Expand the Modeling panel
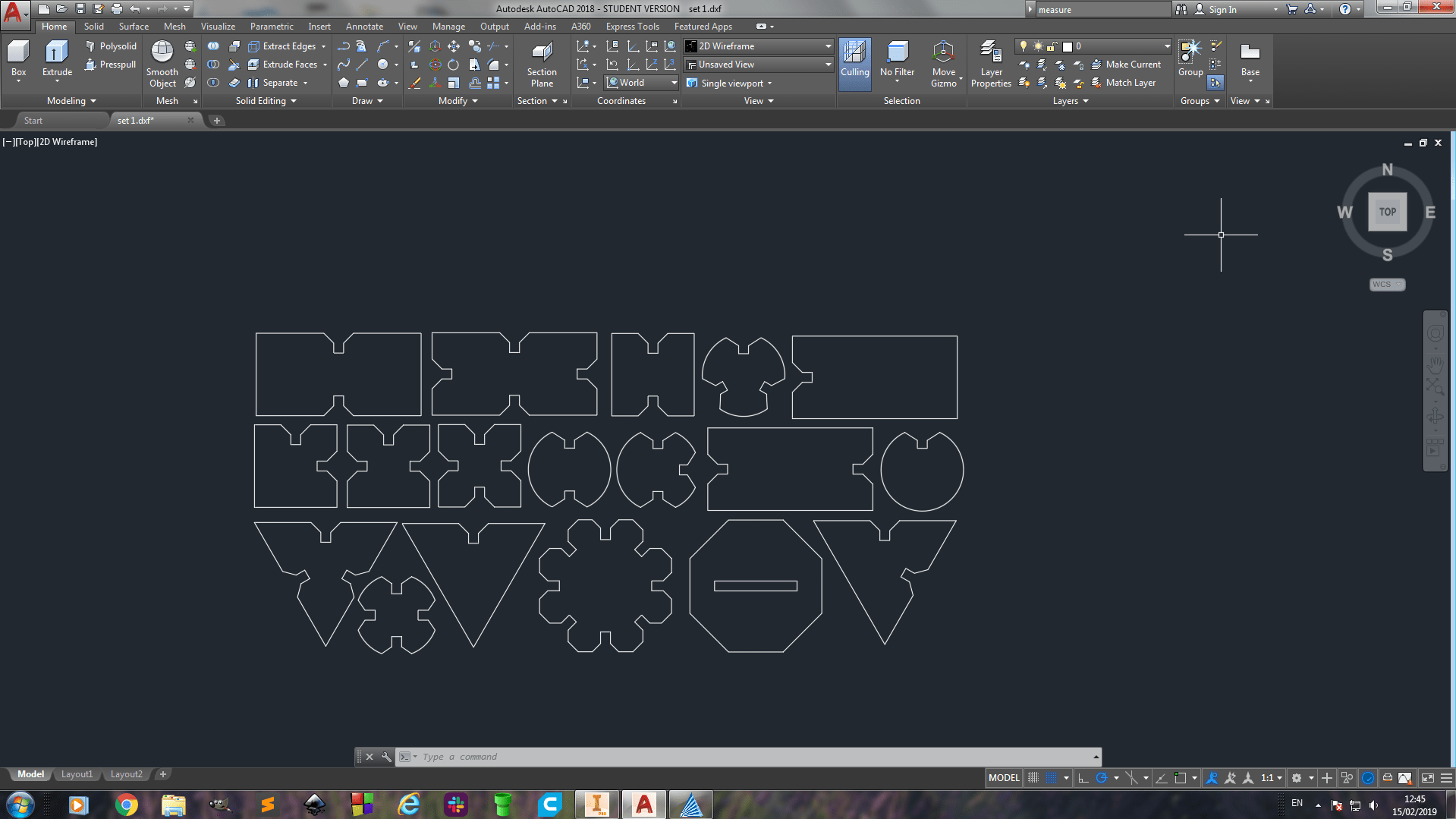This screenshot has height=819, width=1456. pyautogui.click(x=71, y=101)
